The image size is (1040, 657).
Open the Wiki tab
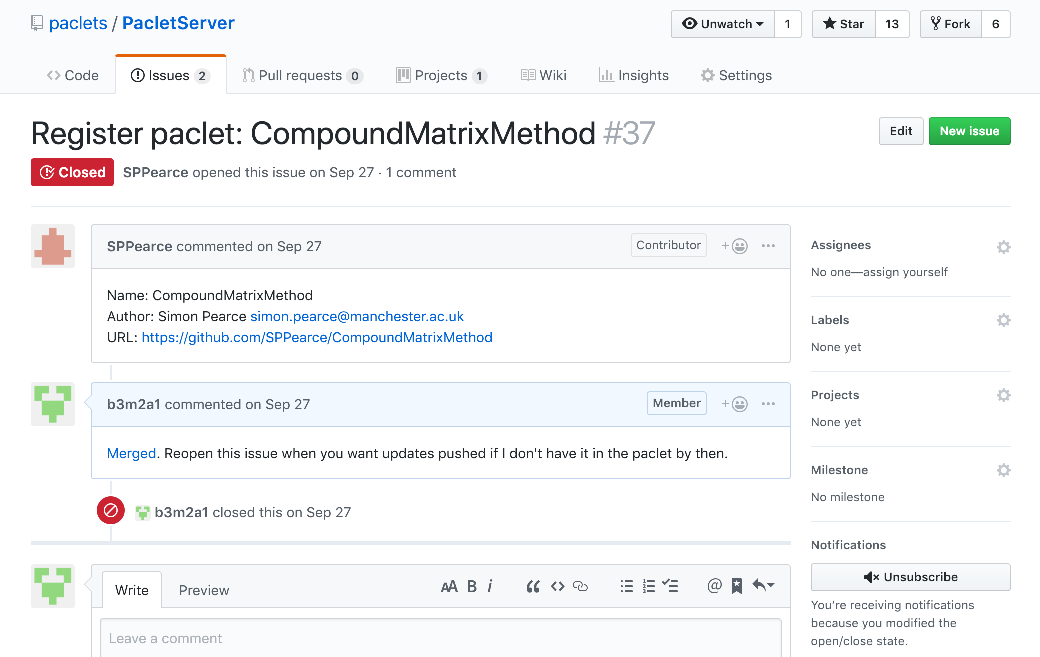544,76
